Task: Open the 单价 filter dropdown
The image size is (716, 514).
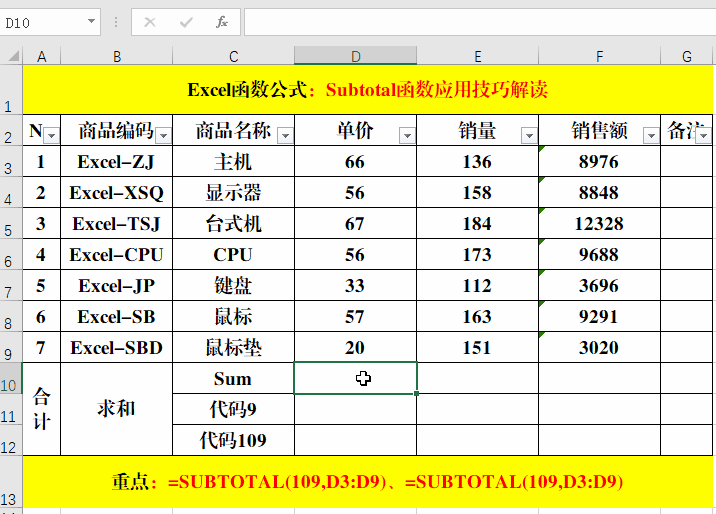Action: tap(407, 136)
